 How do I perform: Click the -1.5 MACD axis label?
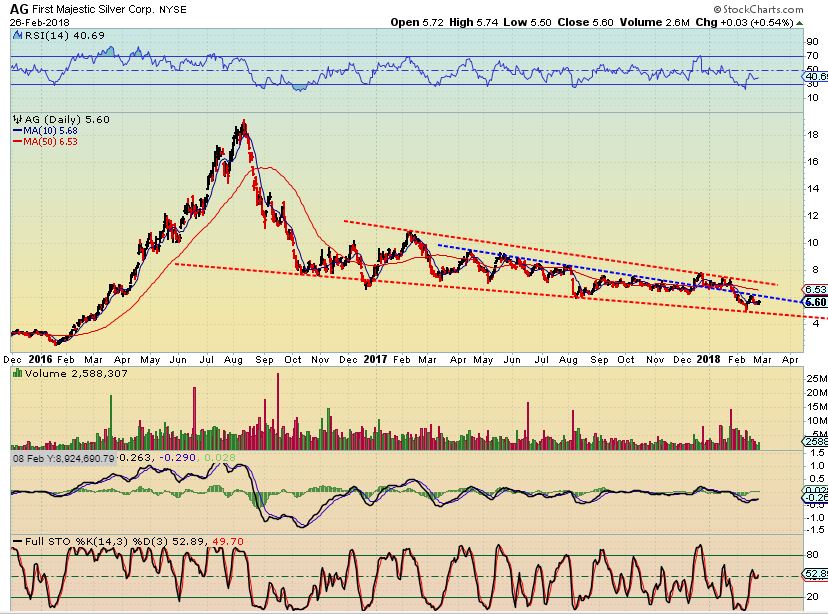click(815, 530)
